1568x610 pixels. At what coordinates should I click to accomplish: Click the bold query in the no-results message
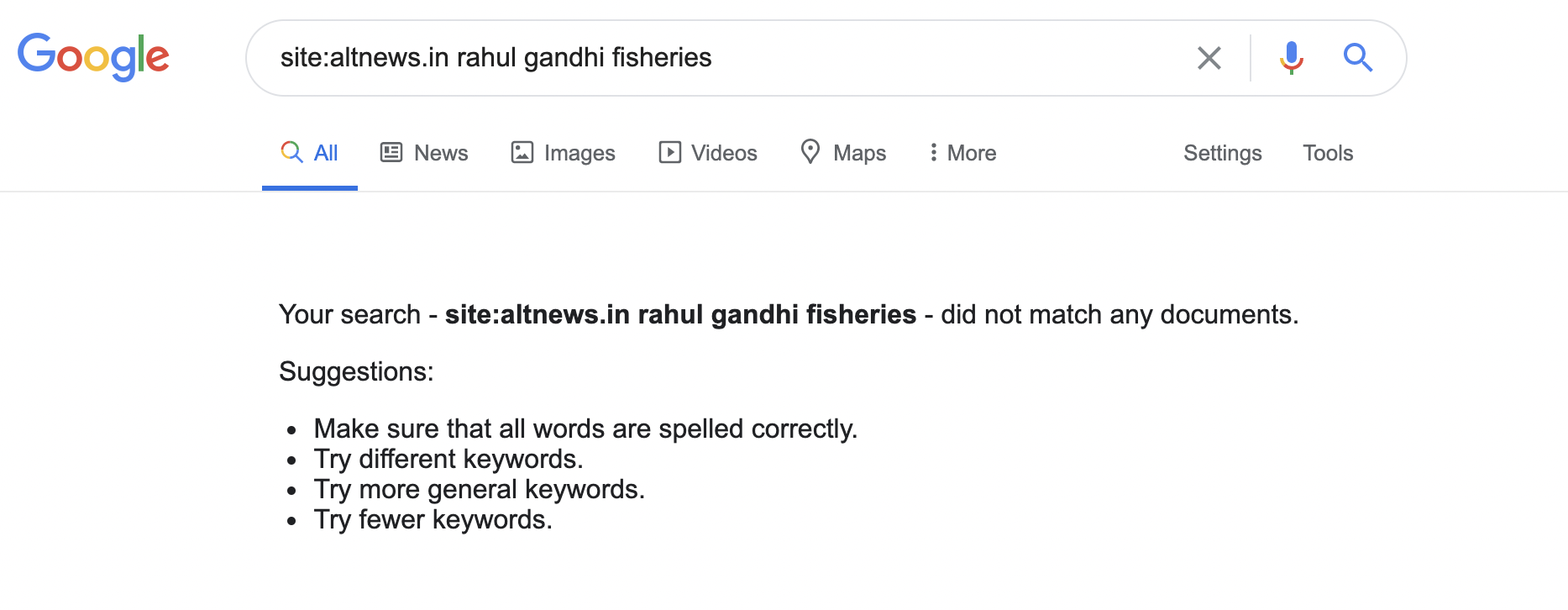tap(680, 314)
